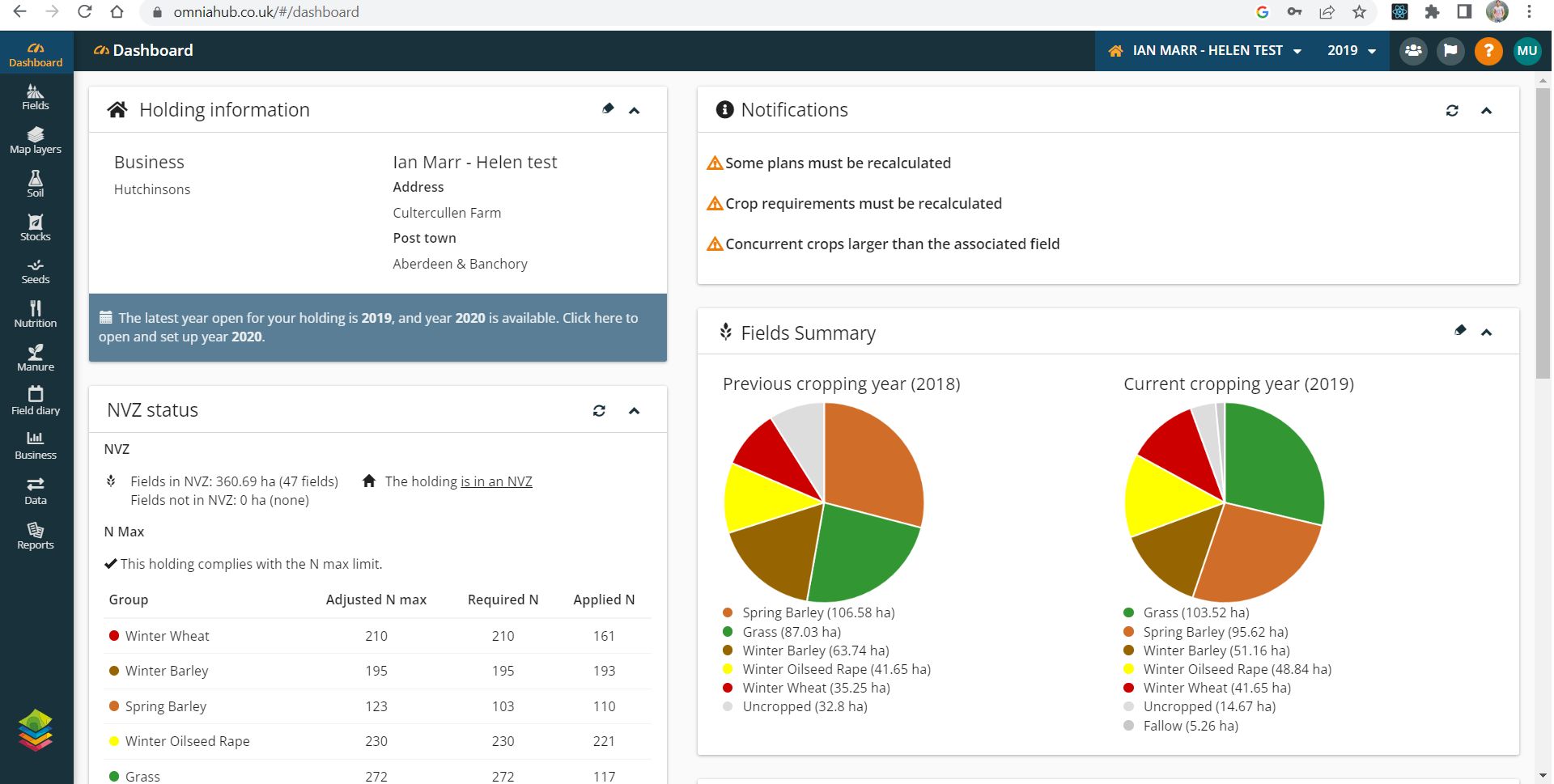Open the 2019 year dropdown

1352,51
